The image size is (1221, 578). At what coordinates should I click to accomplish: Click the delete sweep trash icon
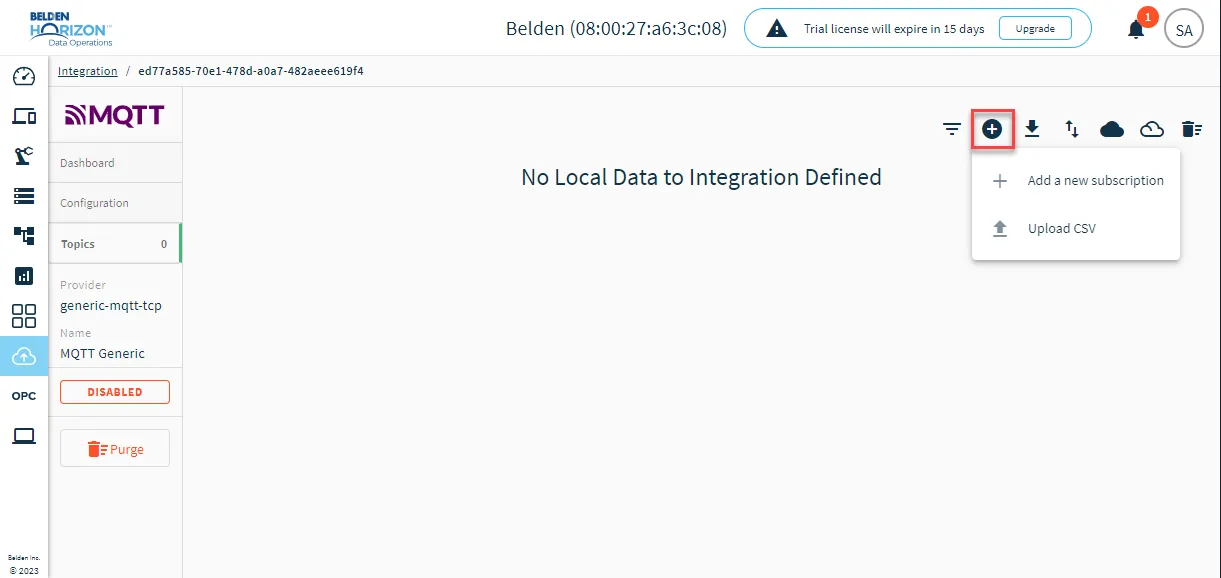click(x=1191, y=129)
